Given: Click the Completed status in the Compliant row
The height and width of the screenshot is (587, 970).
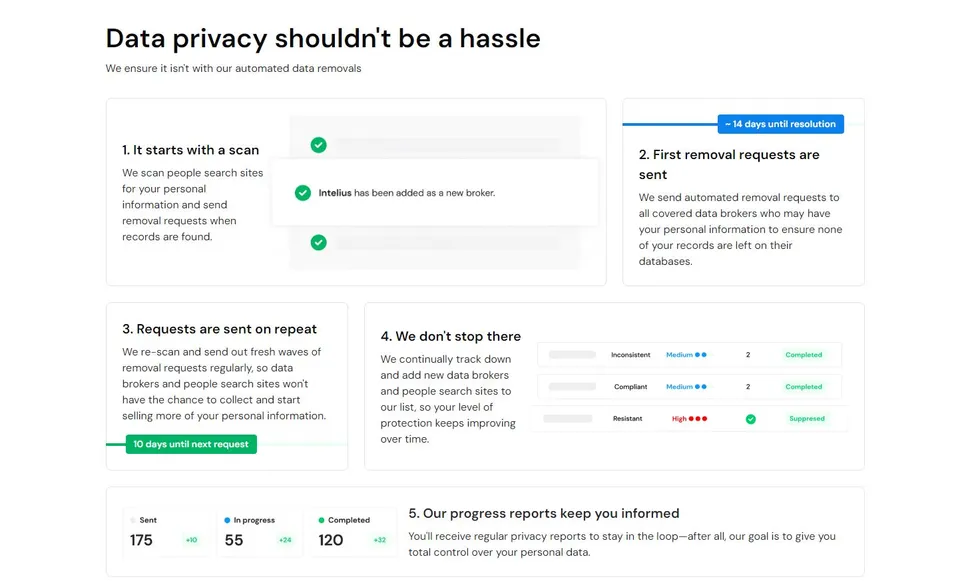Looking at the screenshot, I should coord(803,387).
